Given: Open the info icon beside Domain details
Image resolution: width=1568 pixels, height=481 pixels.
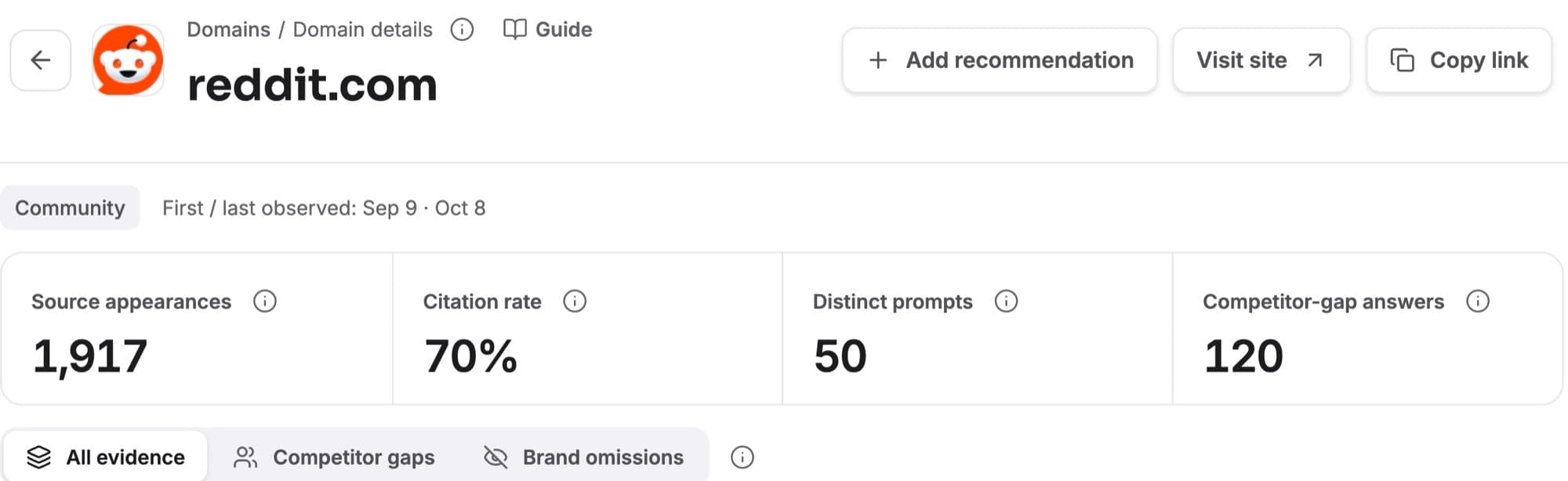Looking at the screenshot, I should (462, 30).
